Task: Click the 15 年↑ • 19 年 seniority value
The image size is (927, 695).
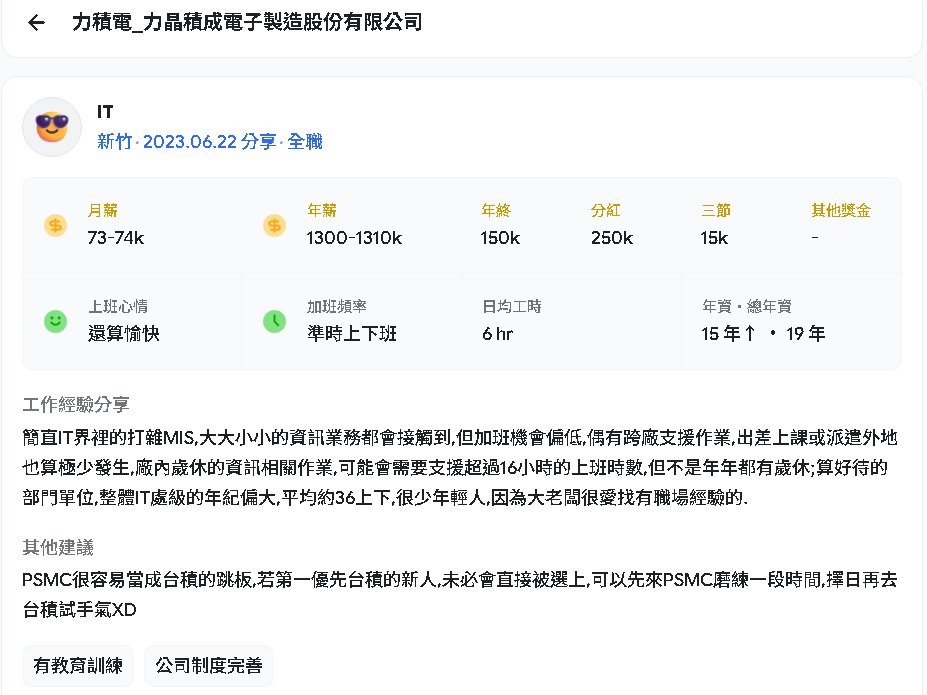Action: coord(763,334)
